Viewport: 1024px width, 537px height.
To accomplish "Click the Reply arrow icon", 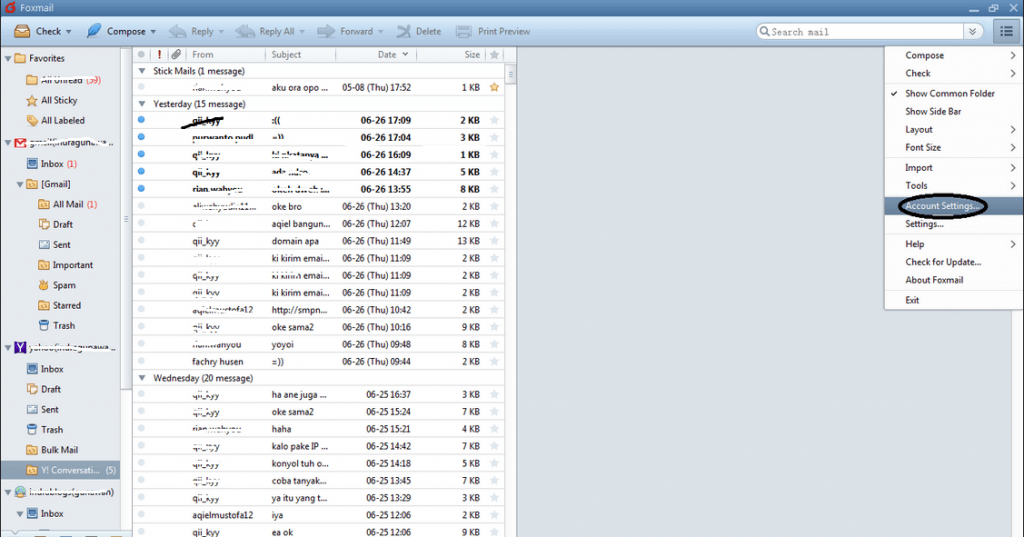I will point(177,31).
